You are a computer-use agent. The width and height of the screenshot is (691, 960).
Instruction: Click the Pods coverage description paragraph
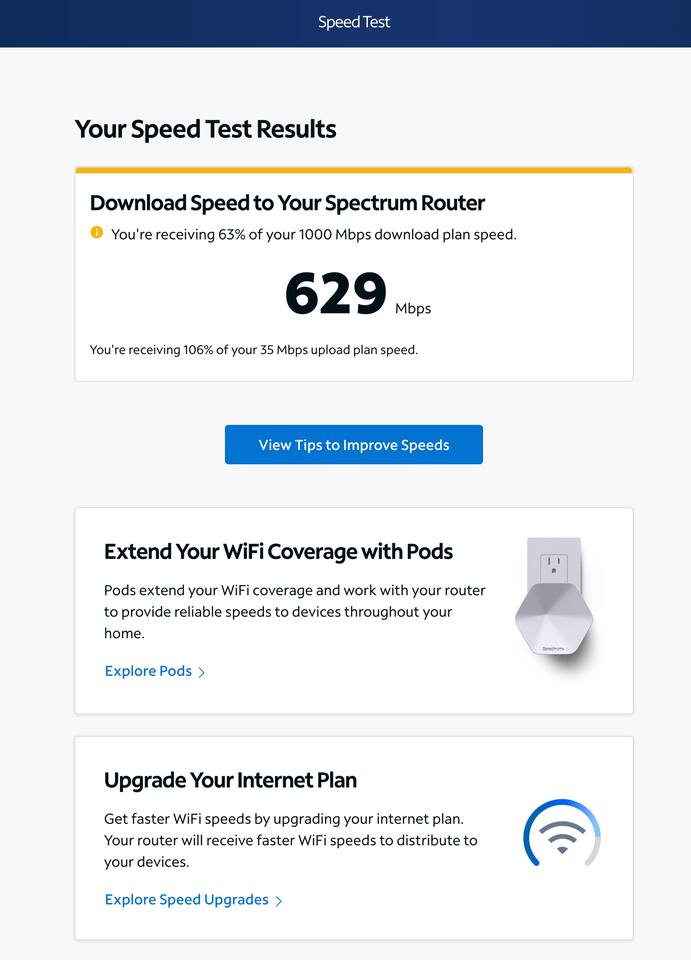coord(294,611)
